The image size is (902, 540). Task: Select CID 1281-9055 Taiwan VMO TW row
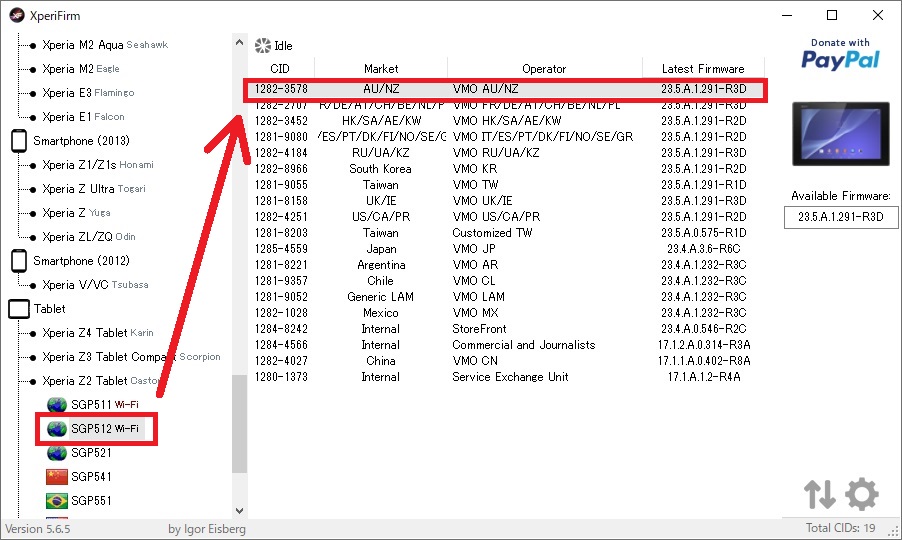506,185
